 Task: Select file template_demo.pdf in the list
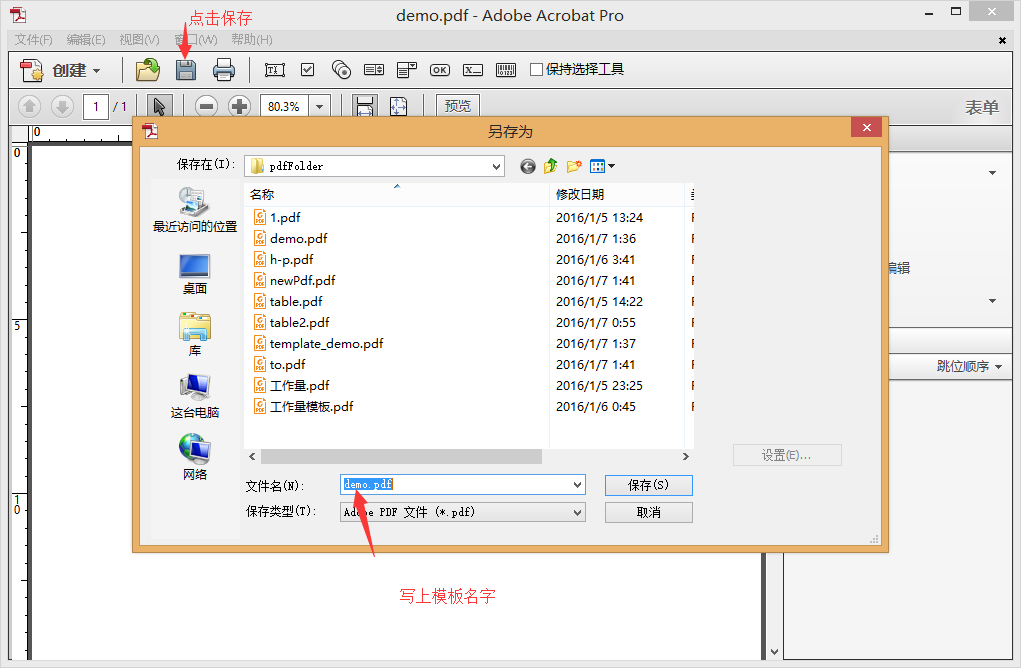pos(319,343)
